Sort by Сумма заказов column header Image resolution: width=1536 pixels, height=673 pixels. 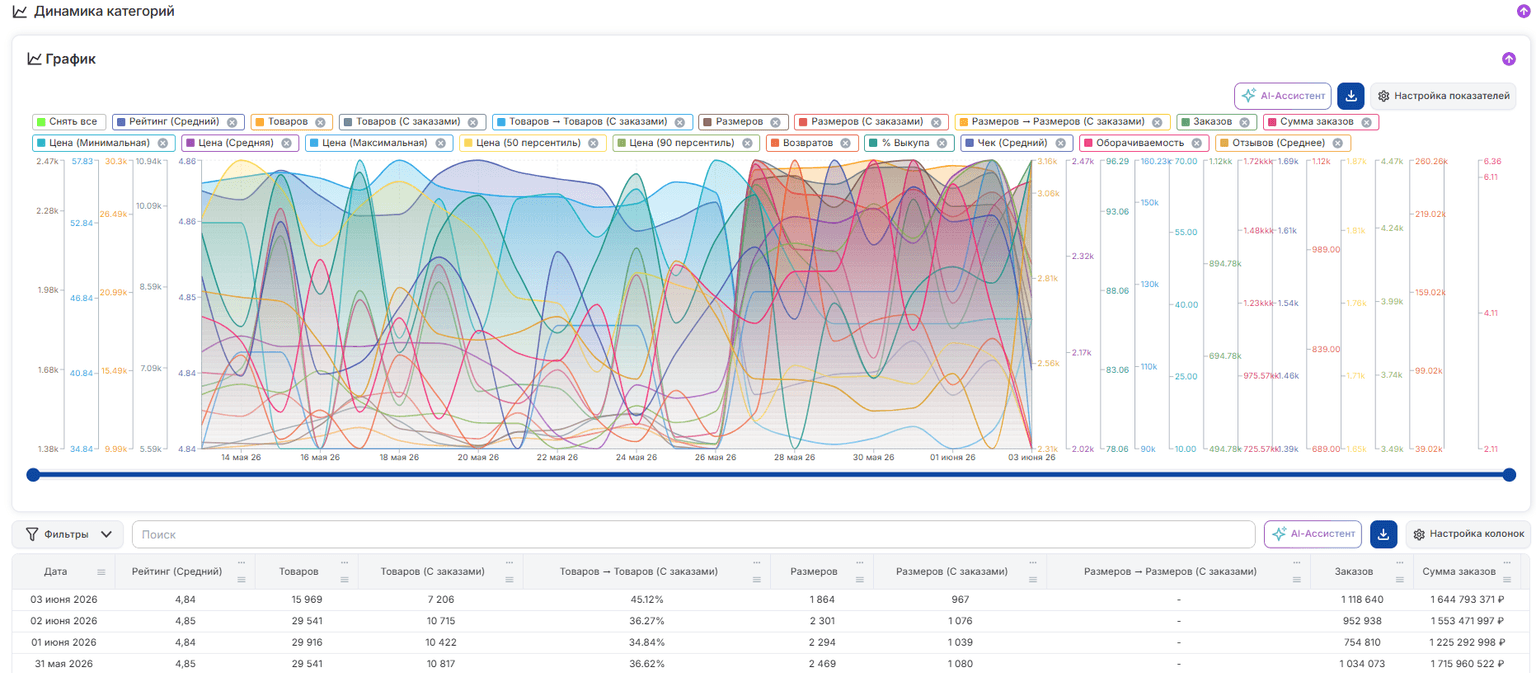coord(1459,572)
